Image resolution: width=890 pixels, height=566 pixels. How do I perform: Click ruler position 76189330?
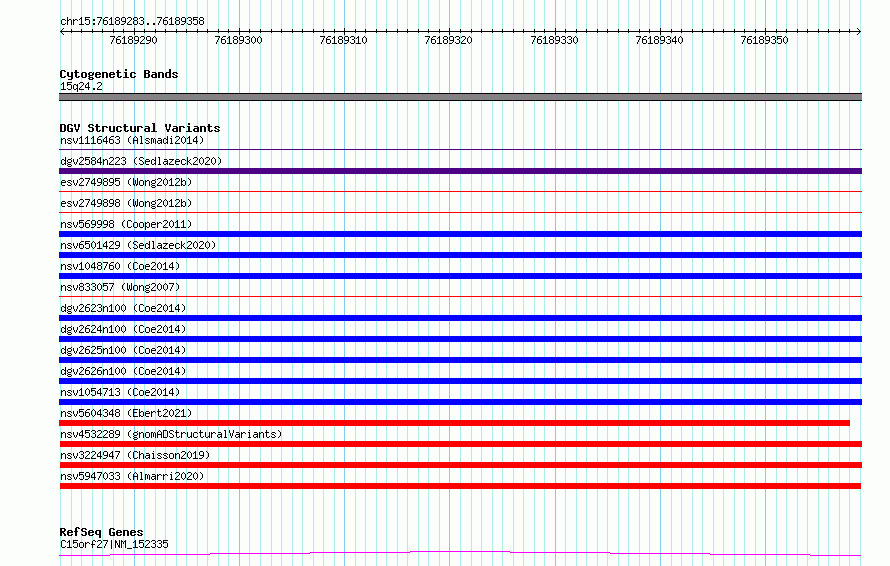pyautogui.click(x=554, y=40)
